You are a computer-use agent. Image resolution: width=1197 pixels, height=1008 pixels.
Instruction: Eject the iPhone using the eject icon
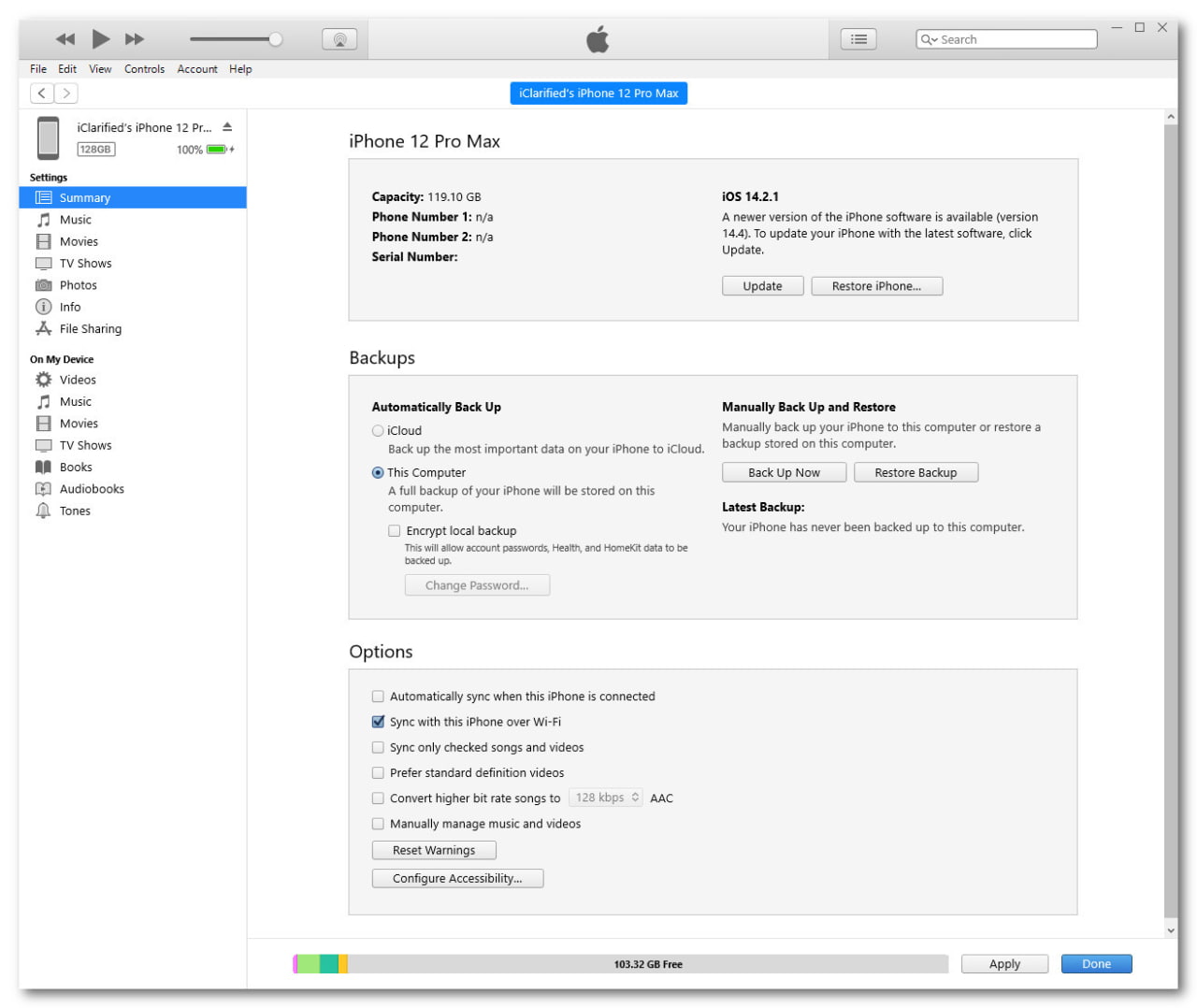point(227,127)
